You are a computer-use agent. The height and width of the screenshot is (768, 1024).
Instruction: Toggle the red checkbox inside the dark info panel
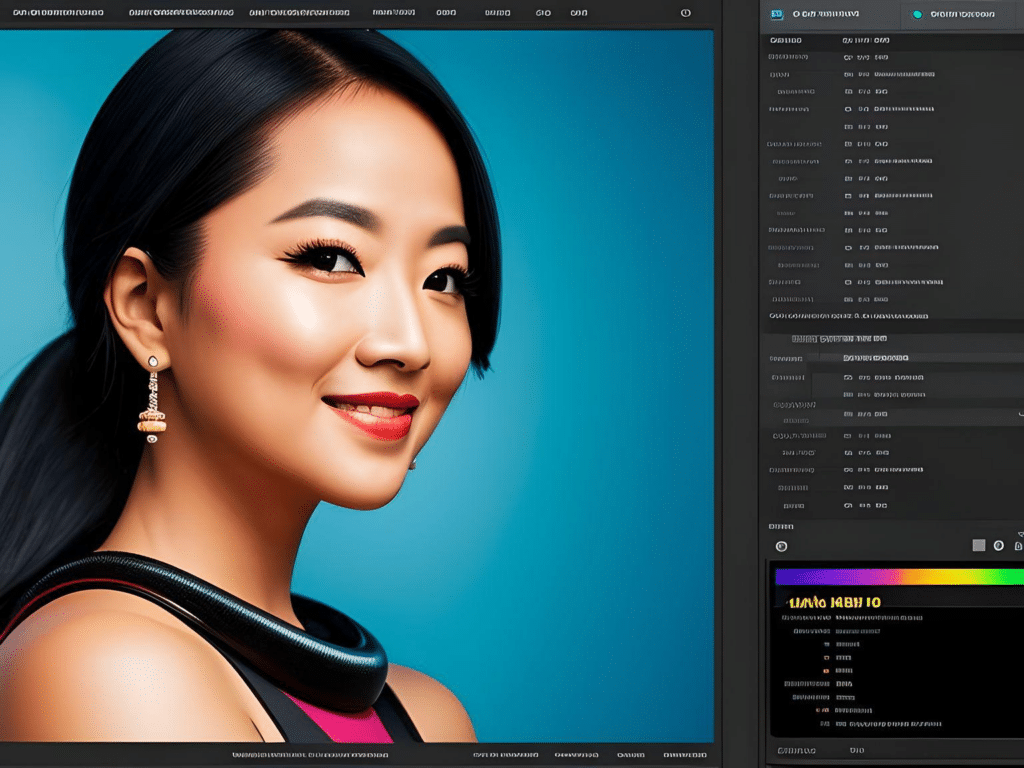(826, 657)
